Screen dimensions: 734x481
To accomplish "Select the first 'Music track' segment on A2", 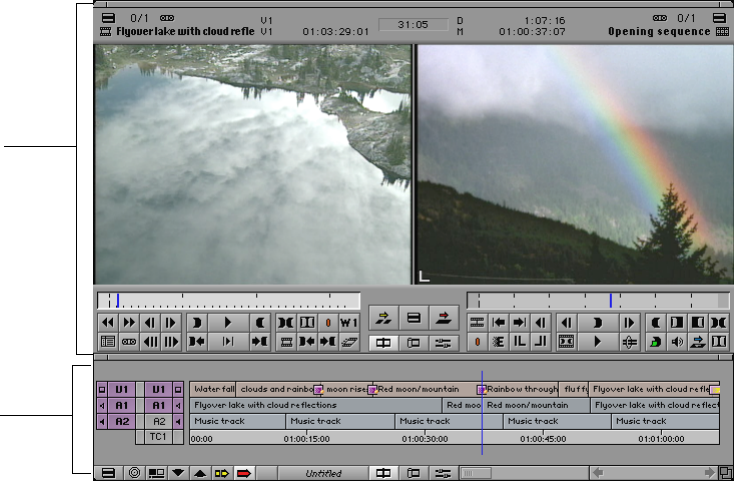I will [238, 421].
